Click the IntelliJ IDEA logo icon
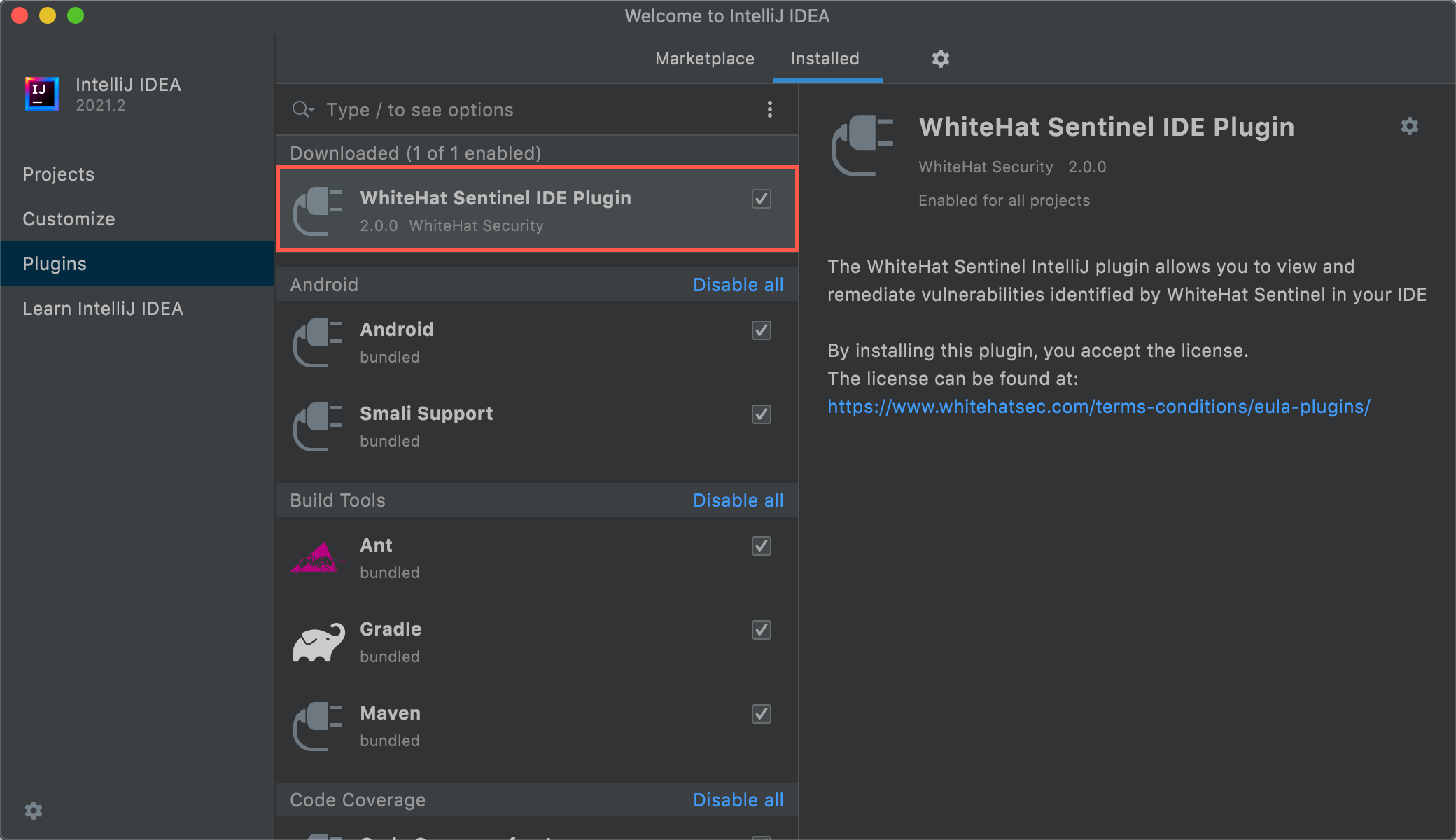The image size is (1456, 840). [x=41, y=93]
